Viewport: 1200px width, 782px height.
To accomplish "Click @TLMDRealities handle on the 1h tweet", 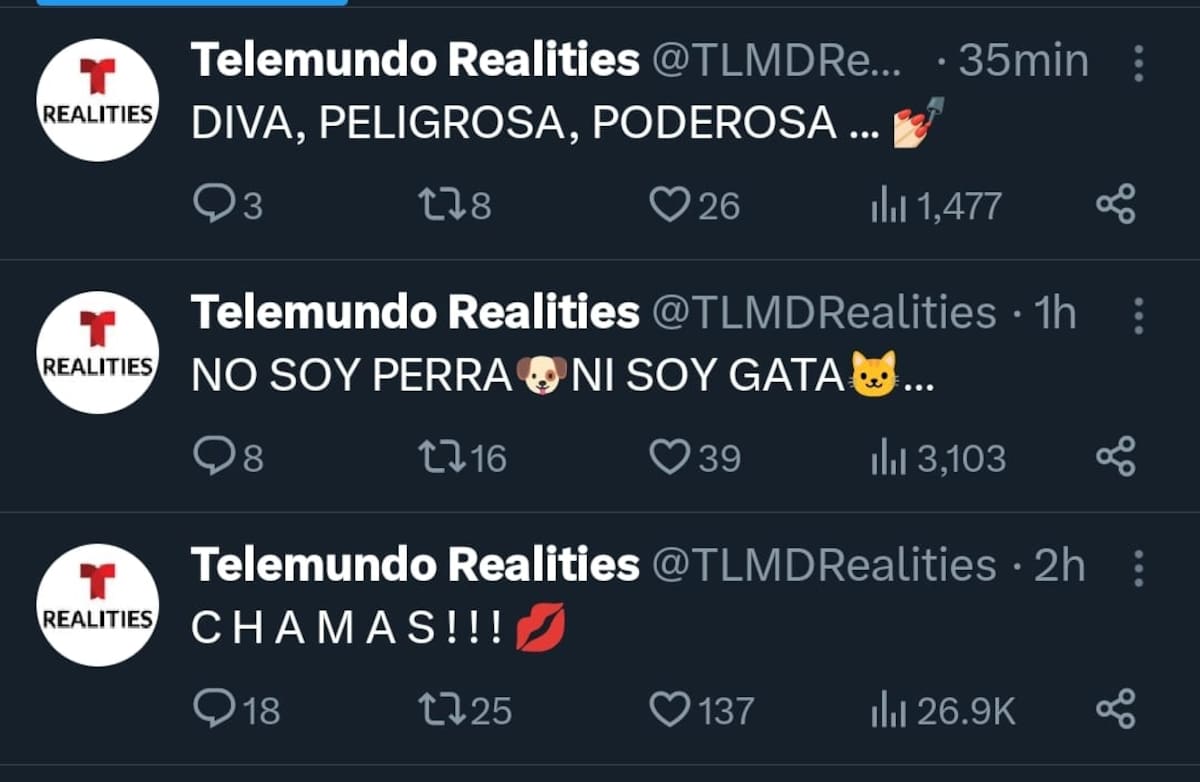I will pyautogui.click(x=823, y=314).
